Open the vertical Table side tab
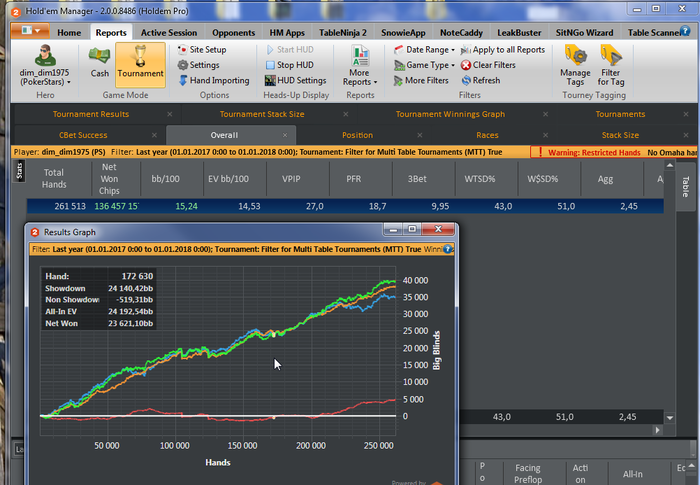This screenshot has width=700, height=485. pyautogui.click(x=686, y=187)
